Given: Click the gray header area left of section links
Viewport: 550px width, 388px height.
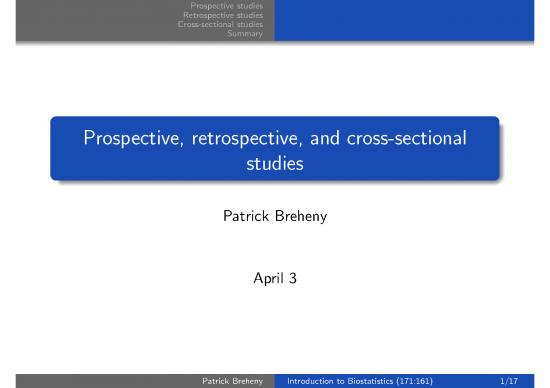Looking at the screenshot, I should point(96,20).
